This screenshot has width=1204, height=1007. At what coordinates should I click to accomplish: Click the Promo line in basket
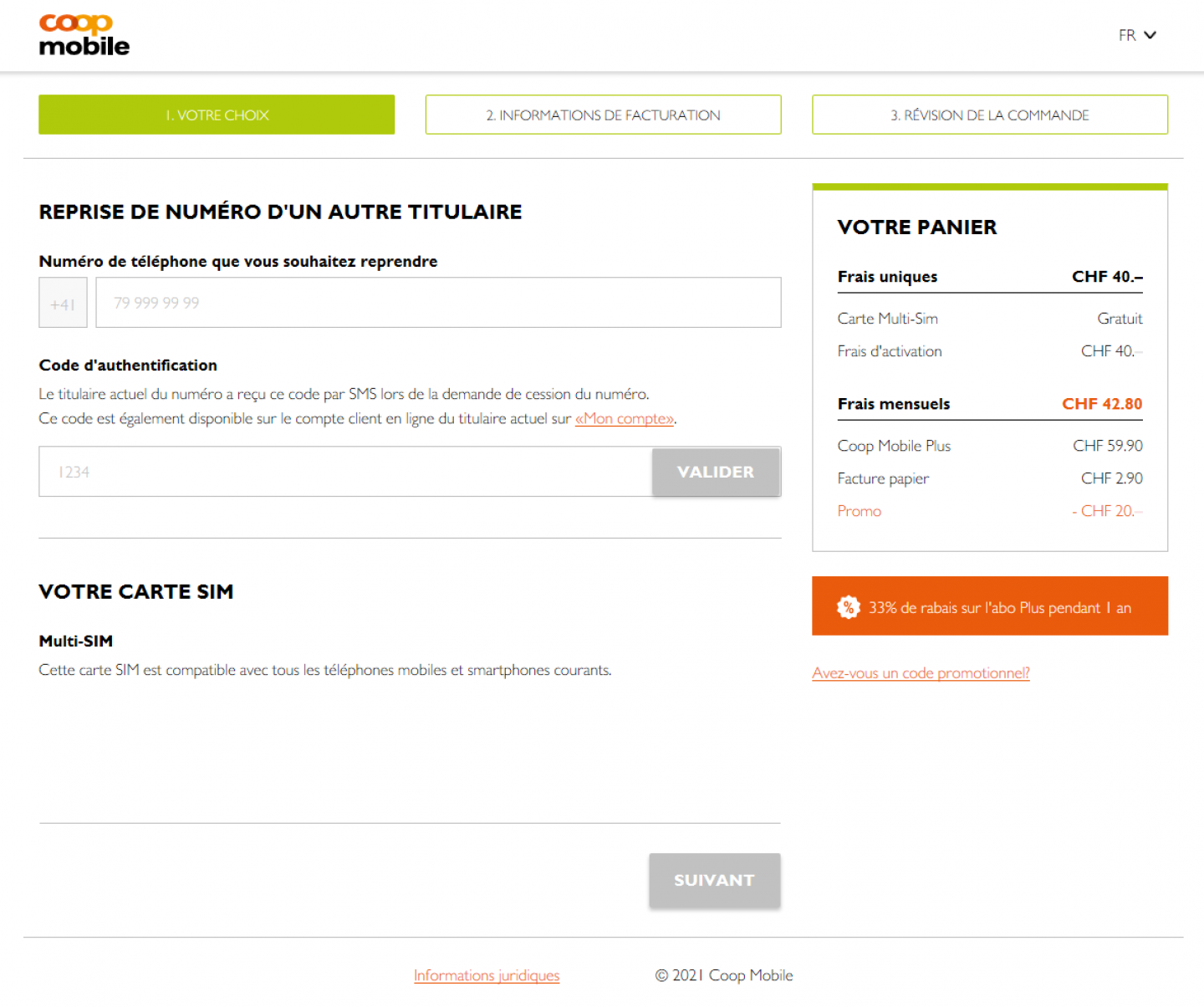click(x=990, y=511)
